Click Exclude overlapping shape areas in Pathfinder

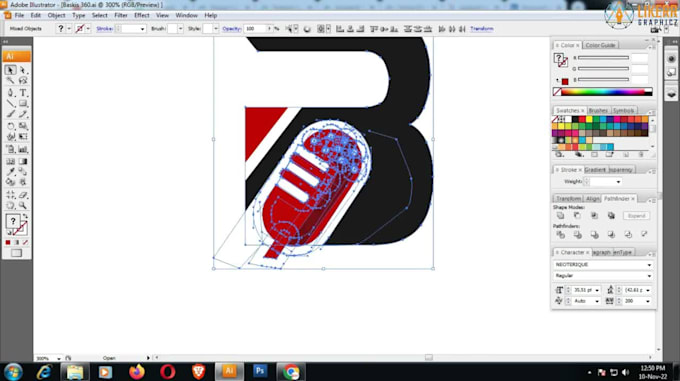pos(611,215)
